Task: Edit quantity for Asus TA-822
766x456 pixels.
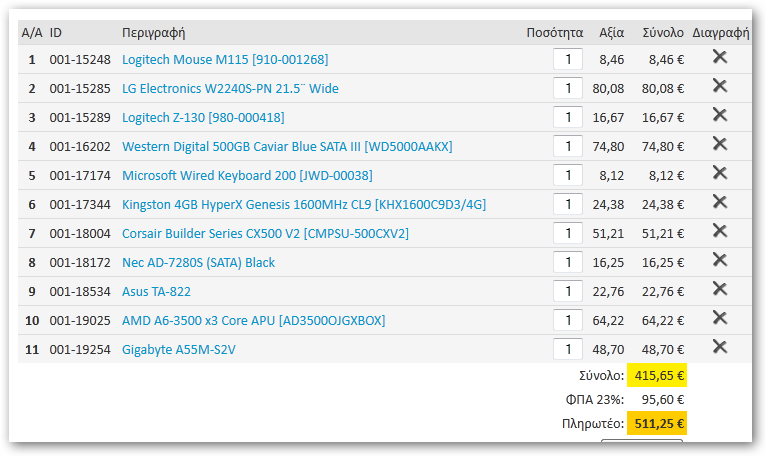Action: (568, 292)
